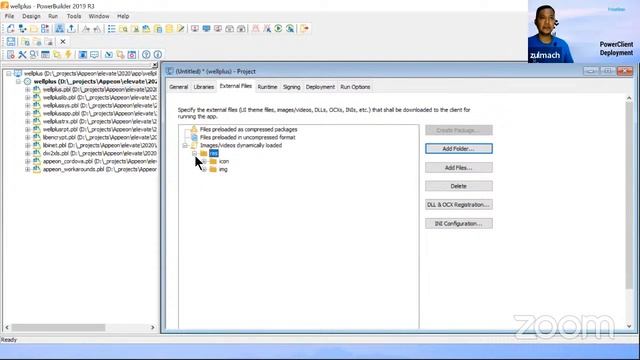Click the Full Build Workspace blue monitor icon
The width and height of the screenshot is (640, 360).
pos(207,29)
